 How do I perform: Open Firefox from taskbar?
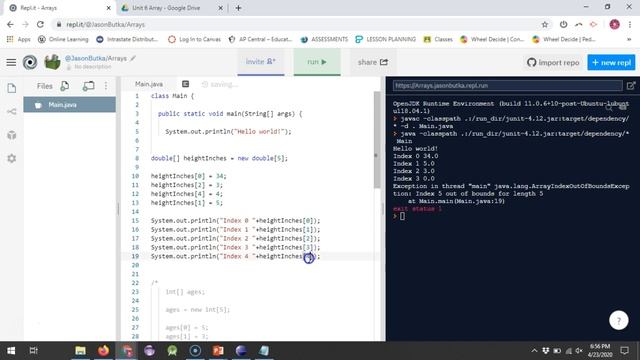click(103, 351)
